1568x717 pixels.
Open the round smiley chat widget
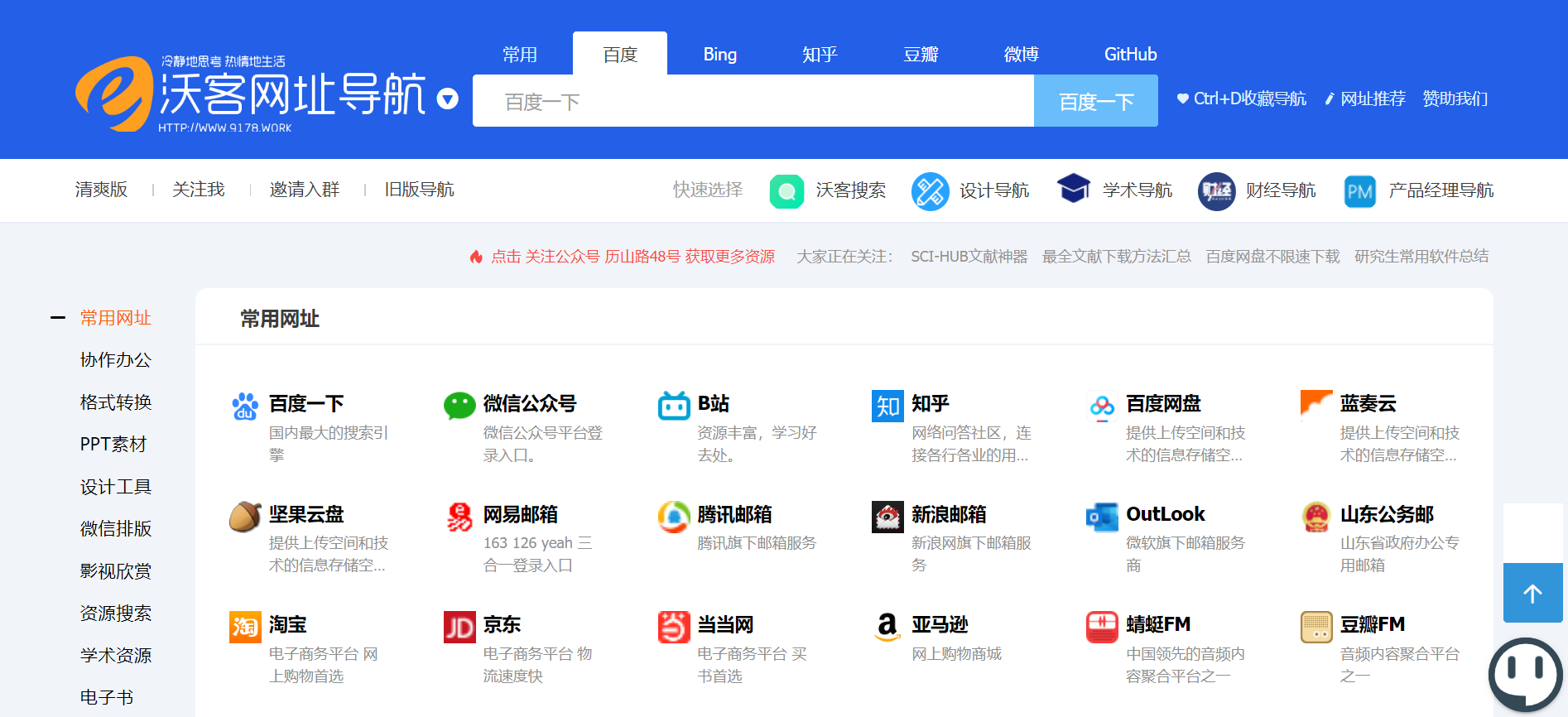(1526, 675)
